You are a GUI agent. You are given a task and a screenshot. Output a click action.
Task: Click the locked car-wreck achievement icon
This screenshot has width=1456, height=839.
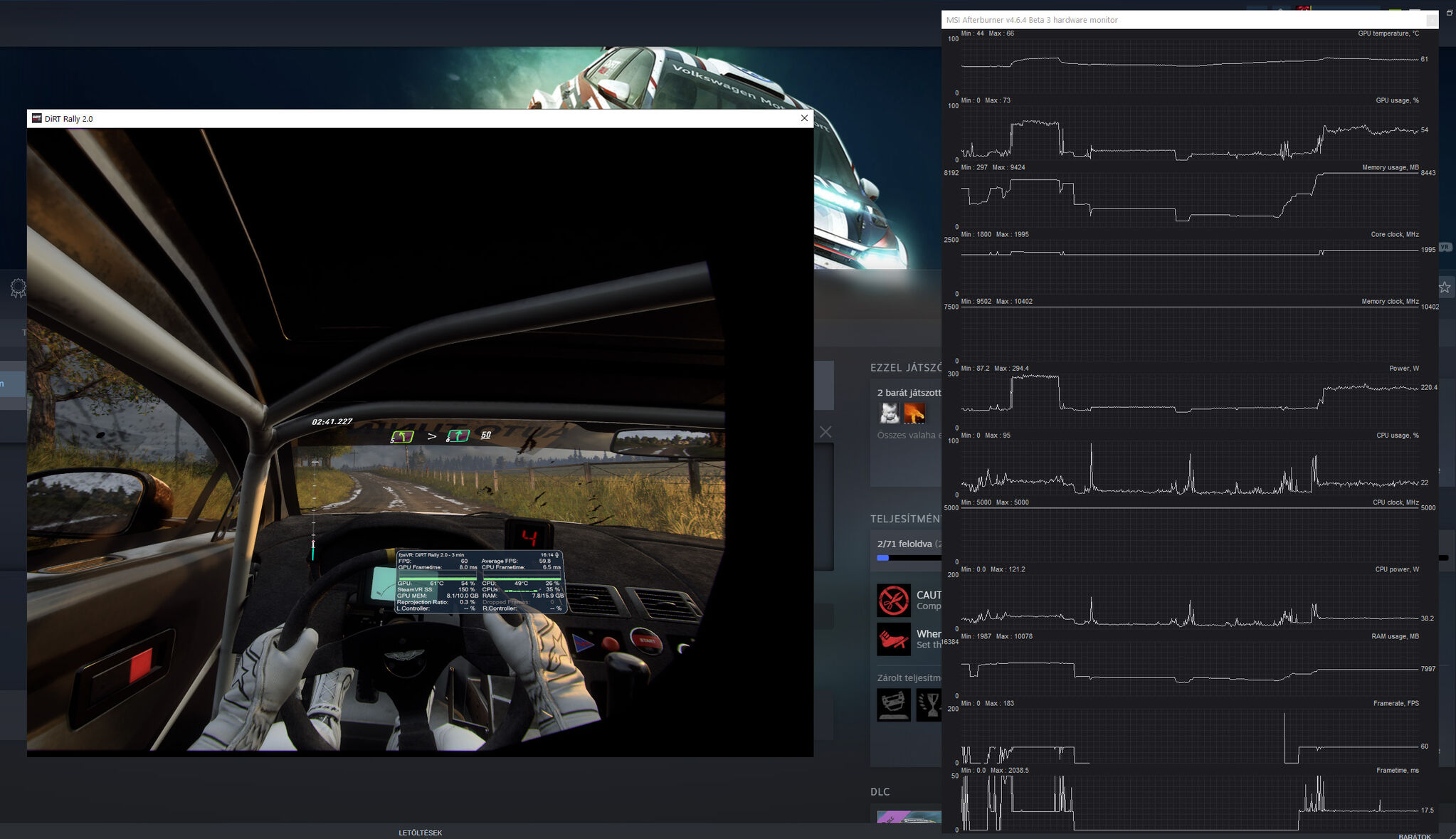(894, 705)
